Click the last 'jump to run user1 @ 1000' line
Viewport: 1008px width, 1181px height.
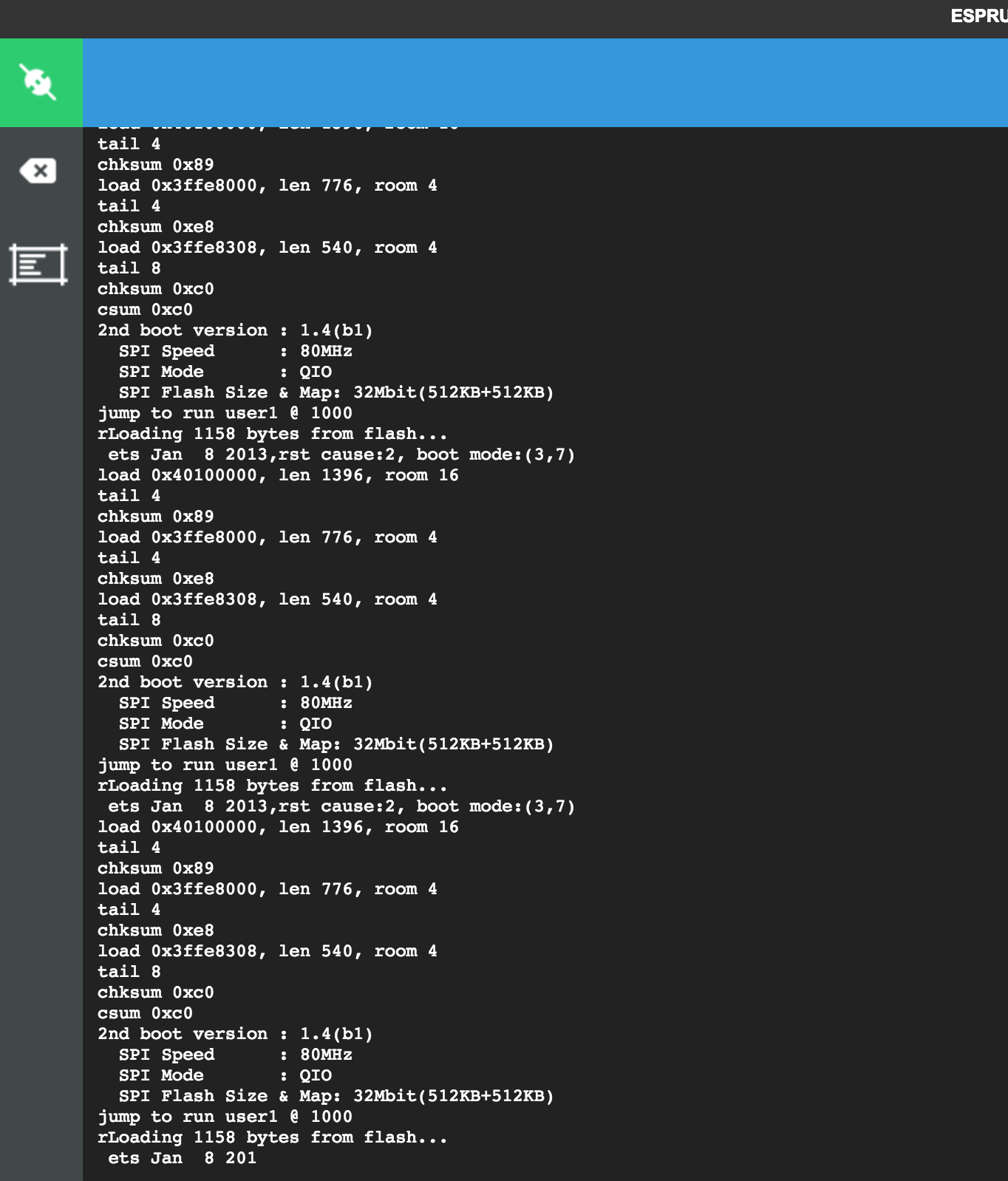pos(225,1117)
